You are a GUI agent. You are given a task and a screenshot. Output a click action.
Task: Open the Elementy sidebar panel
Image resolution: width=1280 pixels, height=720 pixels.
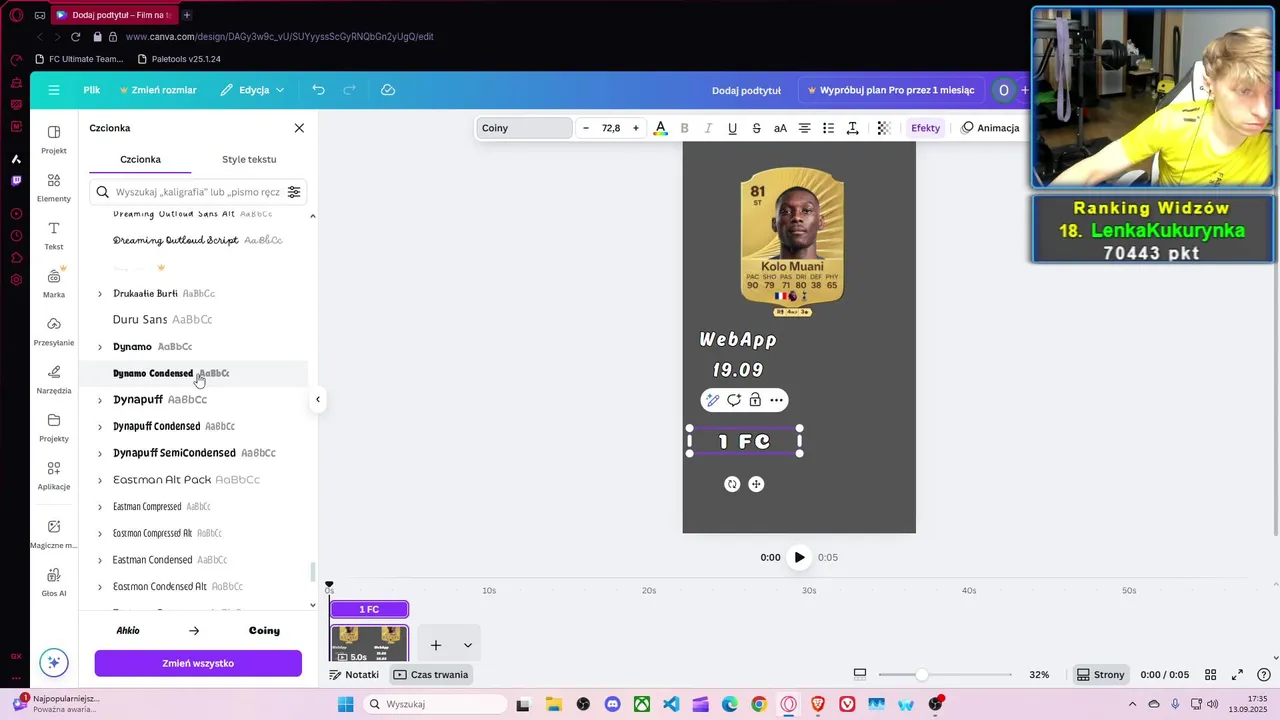(54, 187)
